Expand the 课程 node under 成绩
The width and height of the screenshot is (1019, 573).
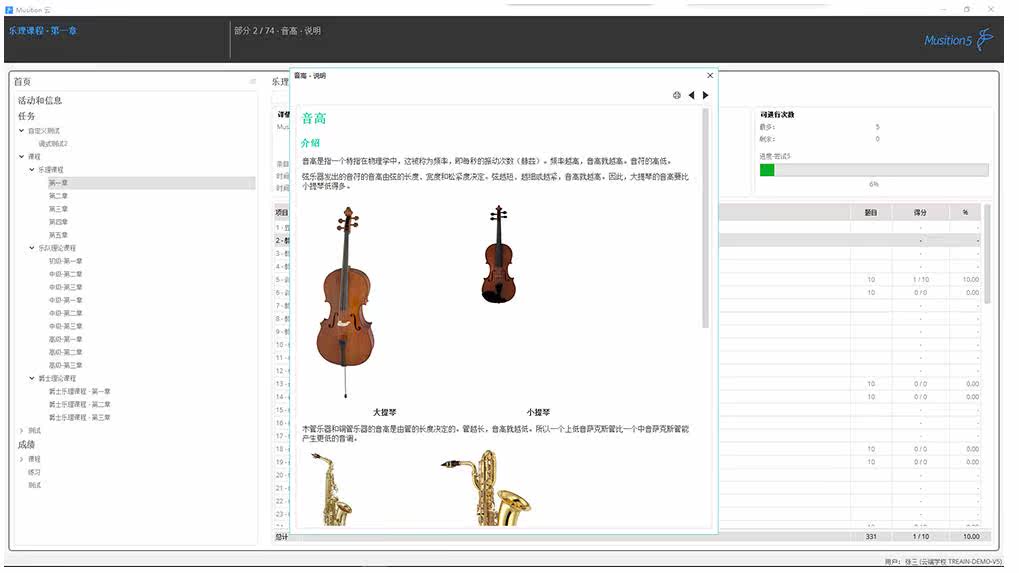pos(21,459)
